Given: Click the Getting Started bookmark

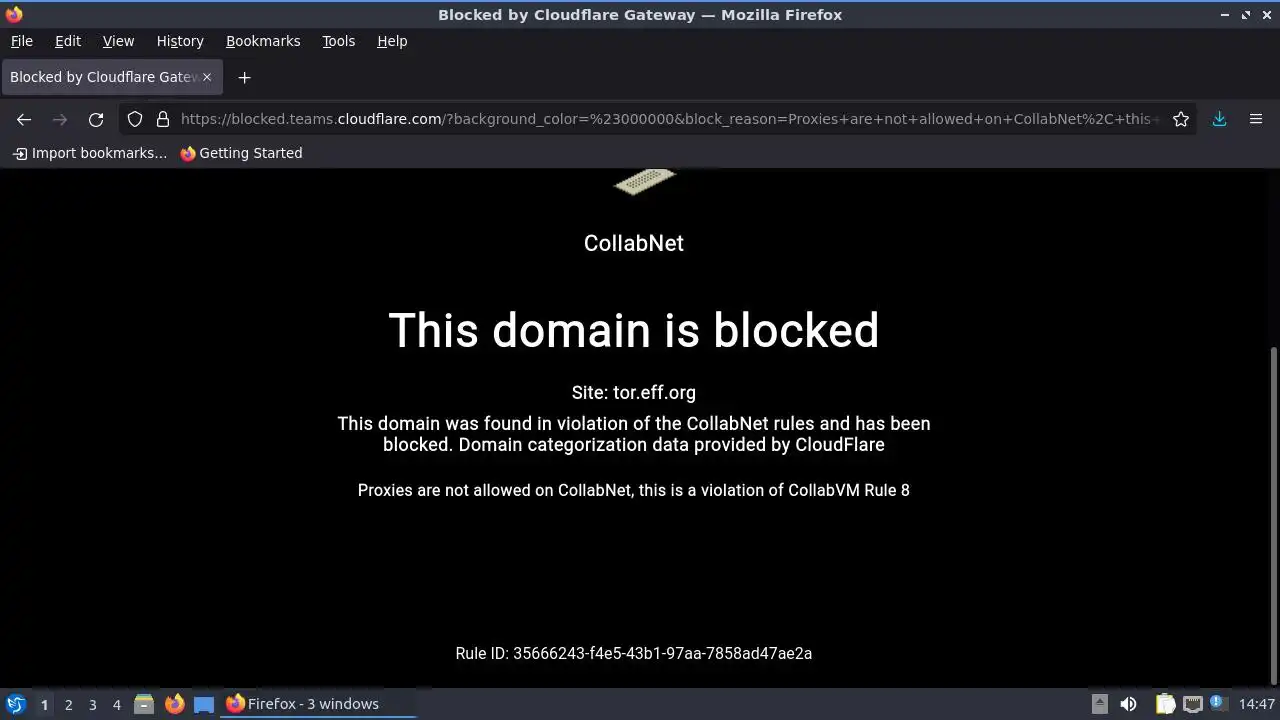Looking at the screenshot, I should pos(241,153).
